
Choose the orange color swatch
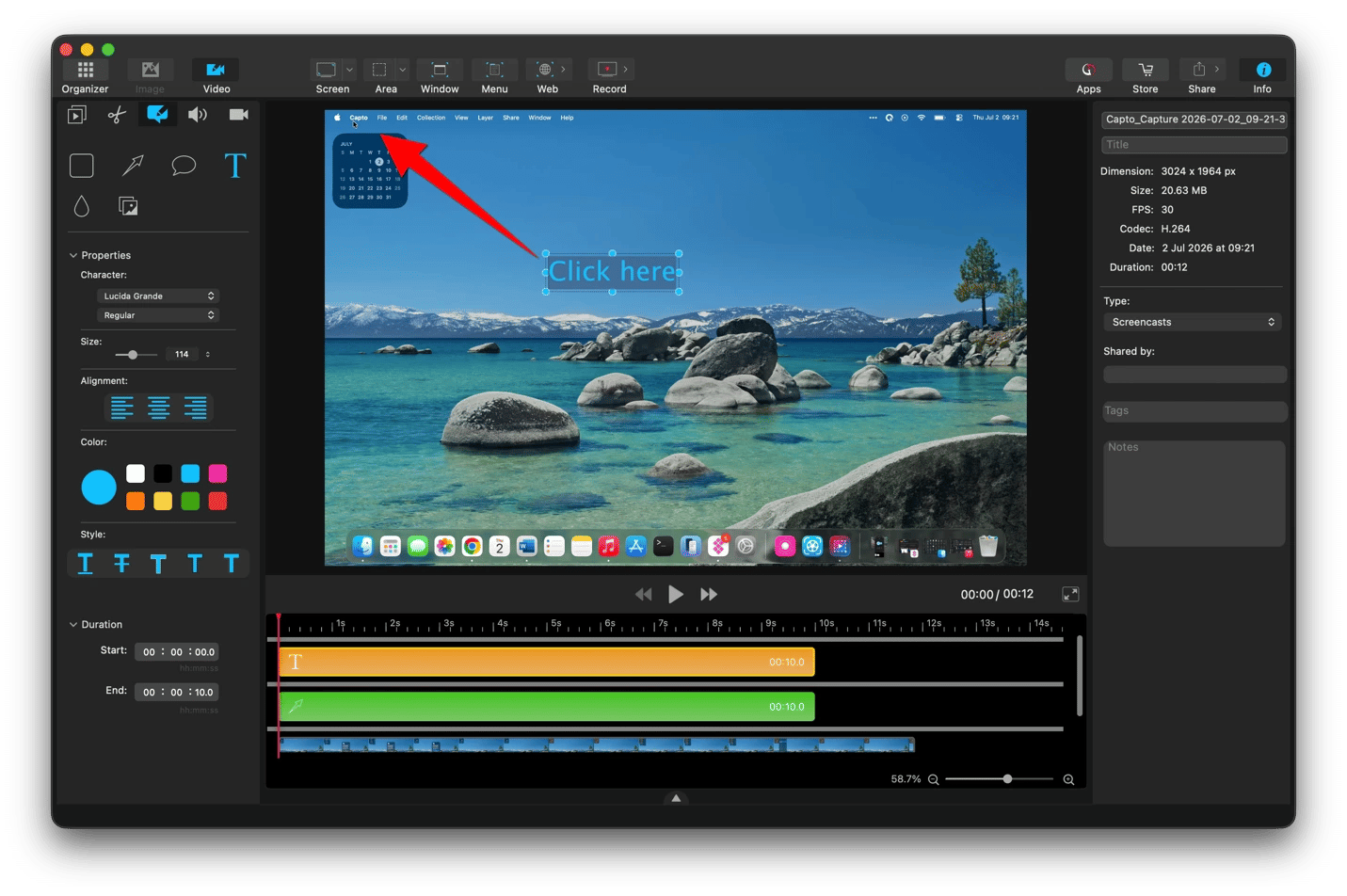click(136, 501)
